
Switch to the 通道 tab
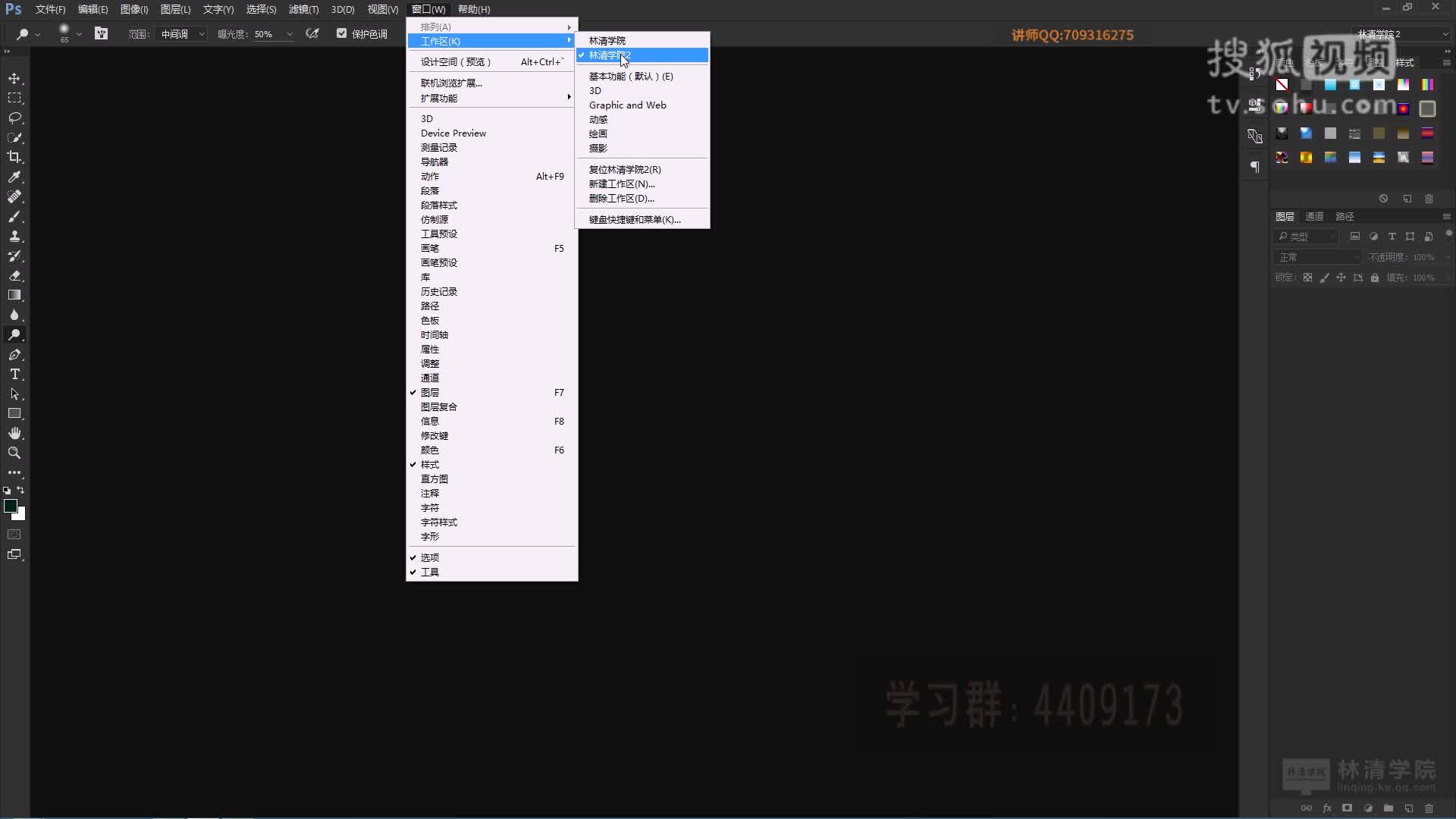1313,216
